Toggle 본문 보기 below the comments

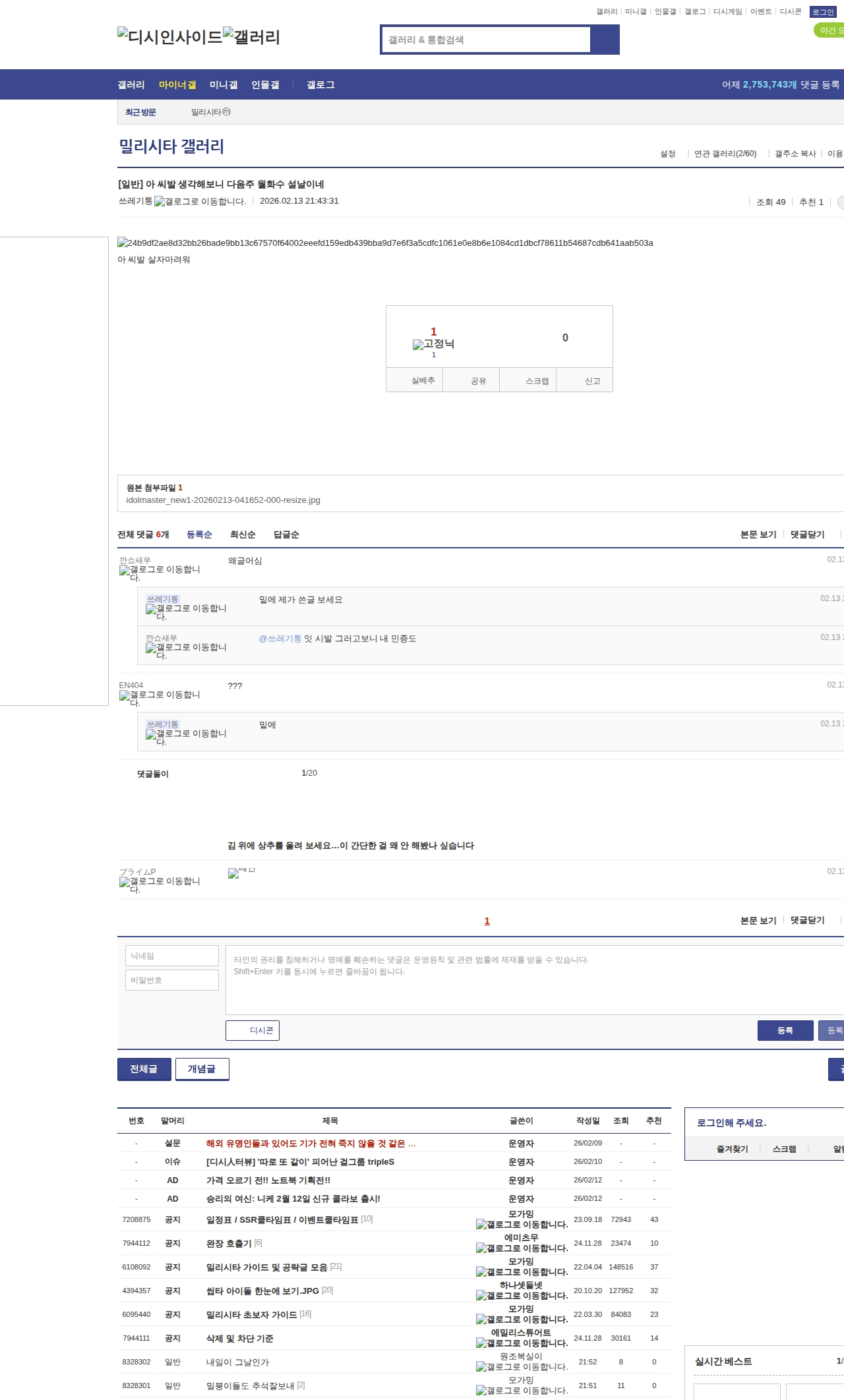coord(758,920)
